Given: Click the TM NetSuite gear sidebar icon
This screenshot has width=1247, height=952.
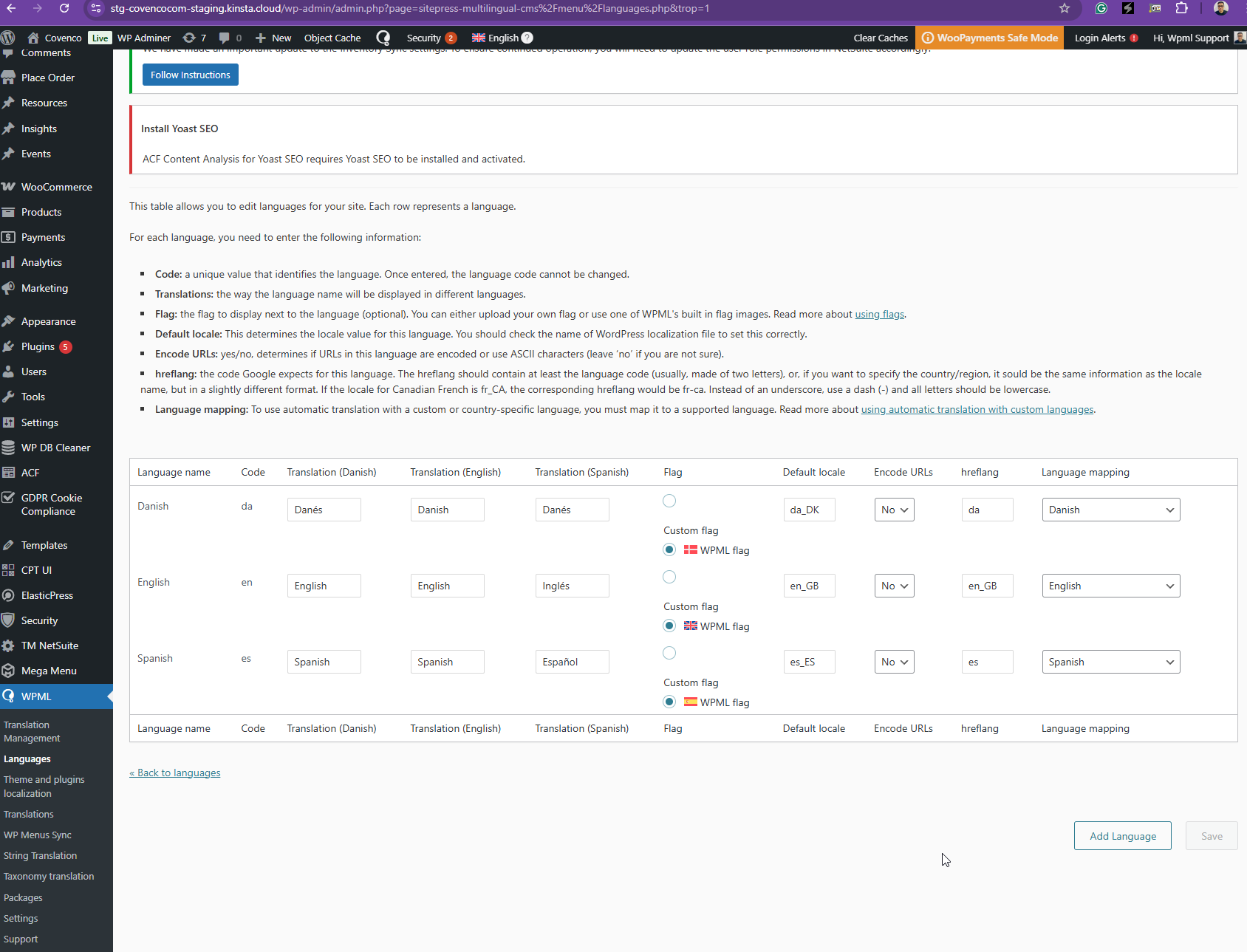Looking at the screenshot, I should pos(8,645).
